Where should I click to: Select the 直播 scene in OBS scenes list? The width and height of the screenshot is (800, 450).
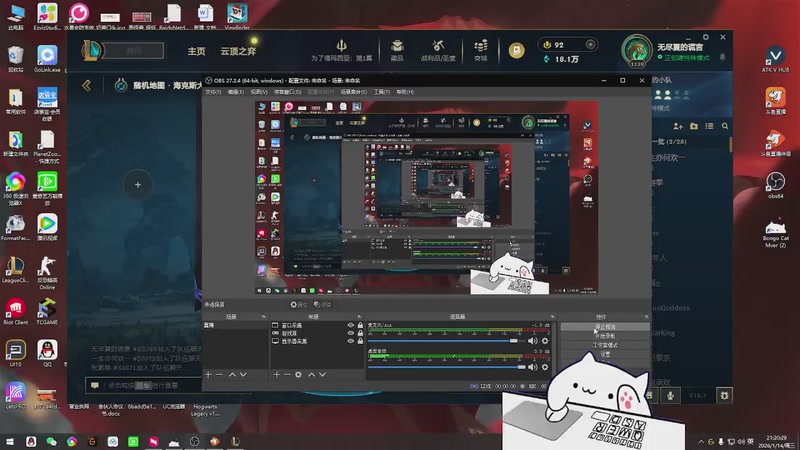[236, 325]
